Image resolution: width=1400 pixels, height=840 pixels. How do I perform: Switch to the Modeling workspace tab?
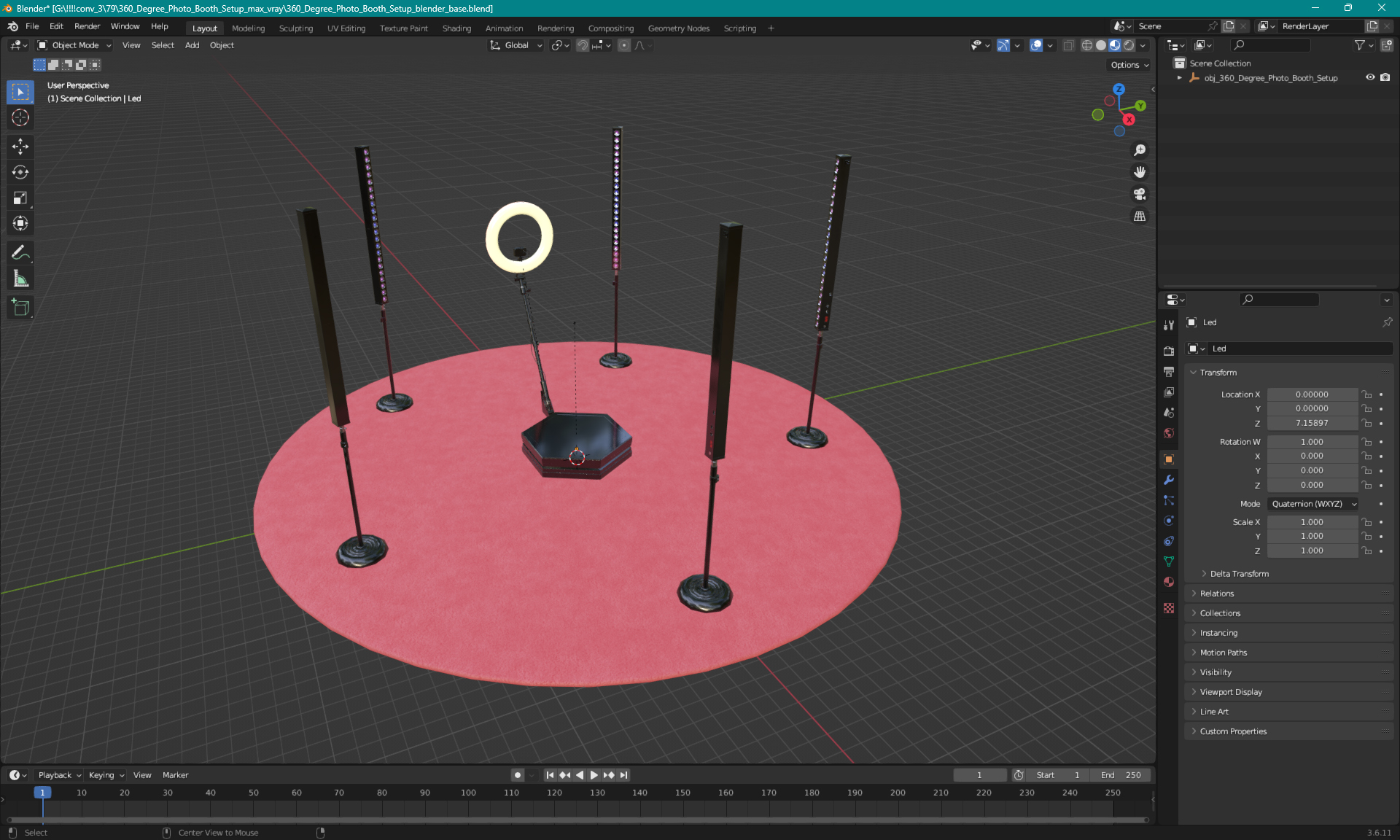click(248, 28)
